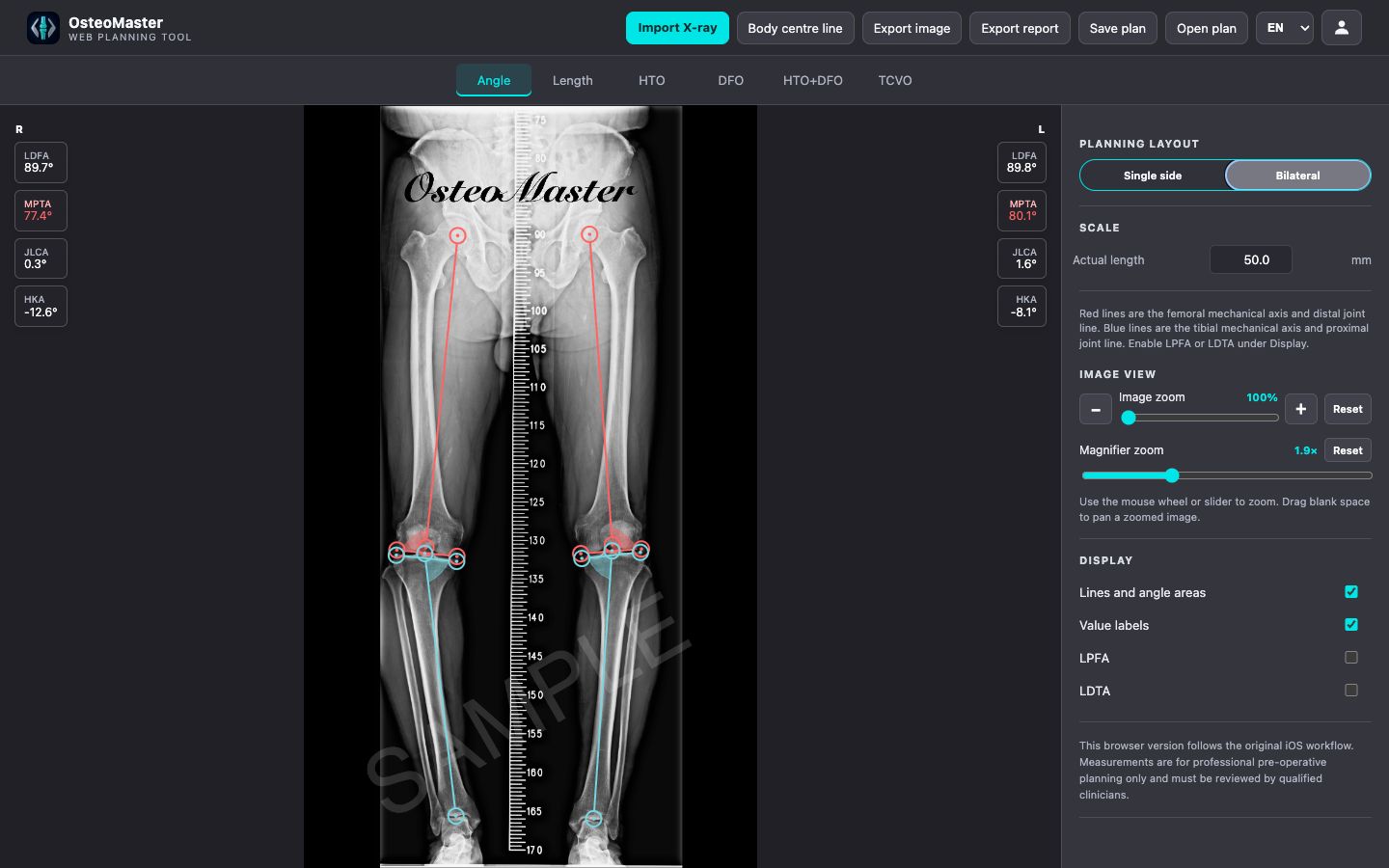Open the EN language dropdown
This screenshot has height=868, width=1389.
coord(1284,28)
